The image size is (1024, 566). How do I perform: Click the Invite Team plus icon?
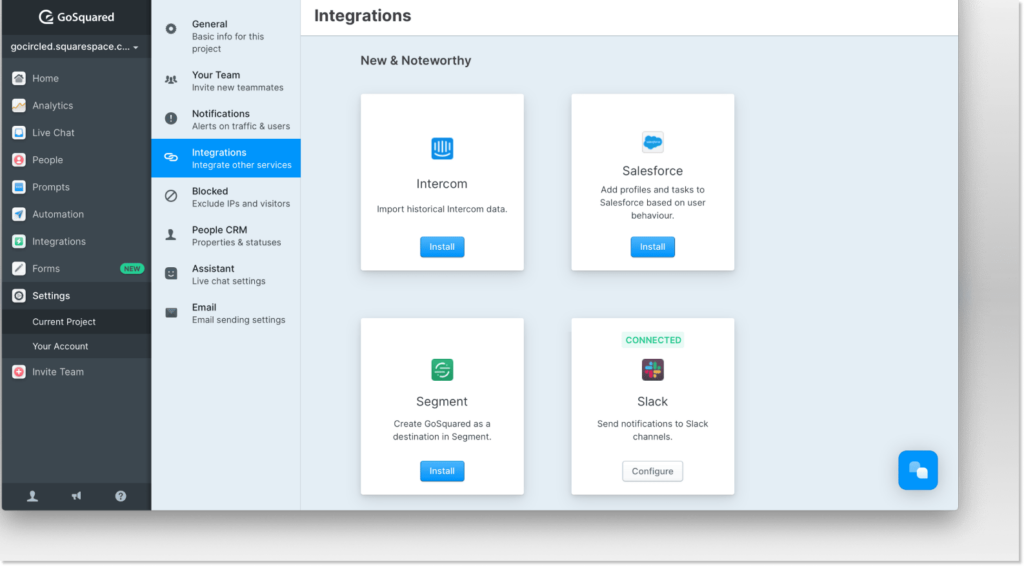tap(19, 372)
